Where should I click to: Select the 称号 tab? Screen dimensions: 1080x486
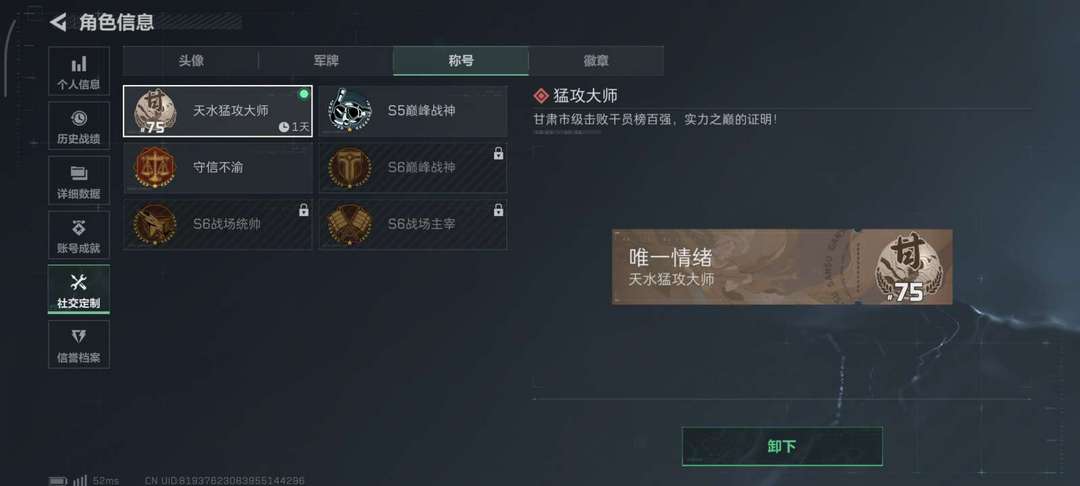tap(461, 61)
